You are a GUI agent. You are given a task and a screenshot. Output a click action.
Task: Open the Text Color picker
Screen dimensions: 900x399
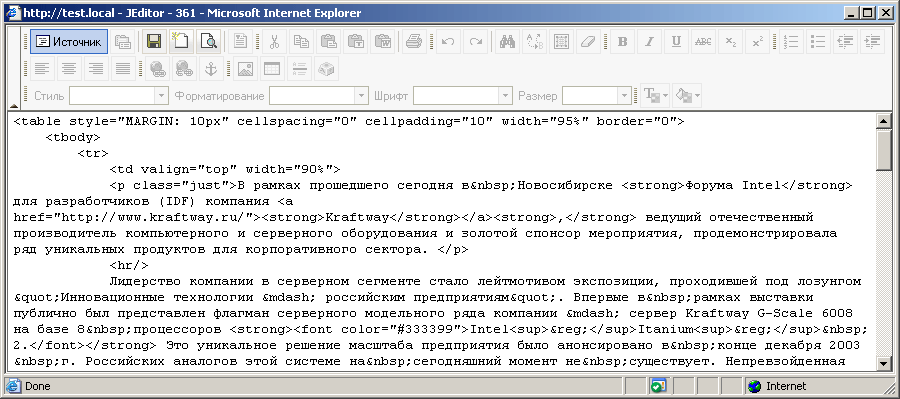(x=656, y=96)
